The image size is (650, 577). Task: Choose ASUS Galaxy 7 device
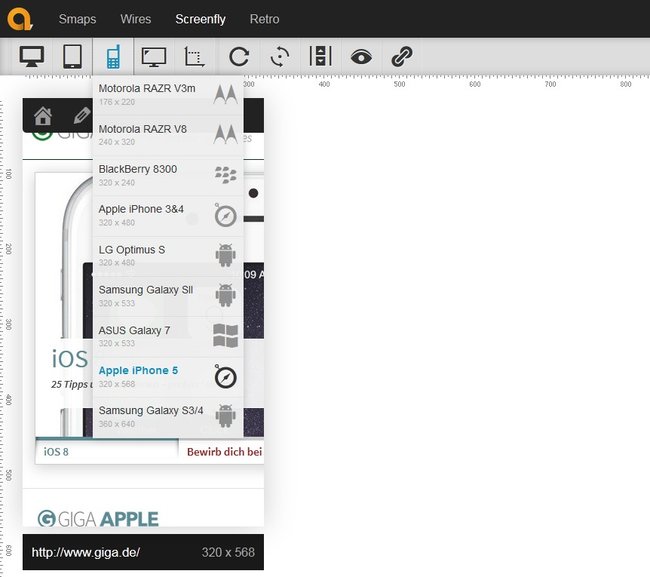[168, 336]
